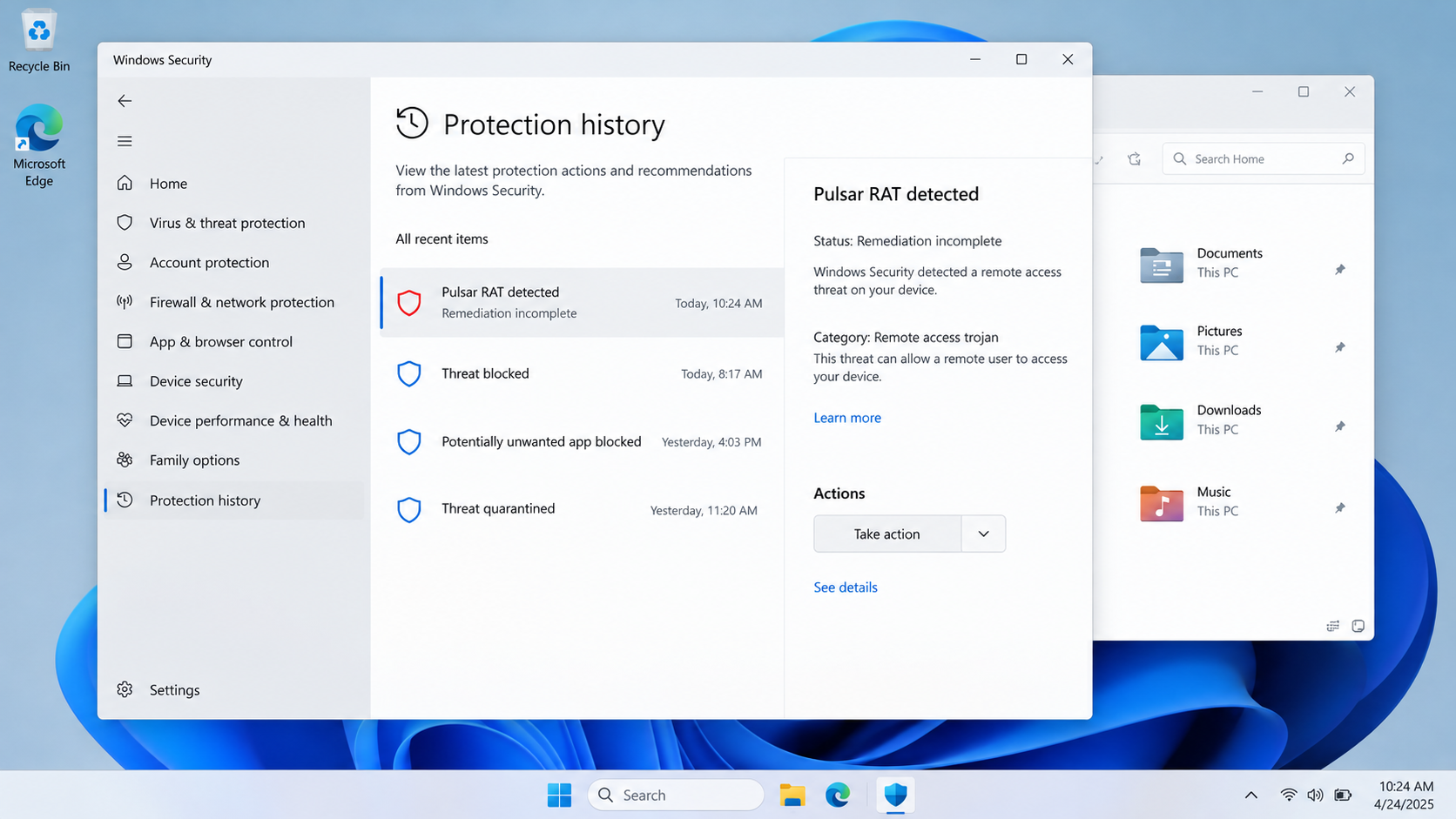The image size is (1456, 819).
Task: Click the Firewall & network protection antenna icon
Action: pyautogui.click(x=125, y=302)
